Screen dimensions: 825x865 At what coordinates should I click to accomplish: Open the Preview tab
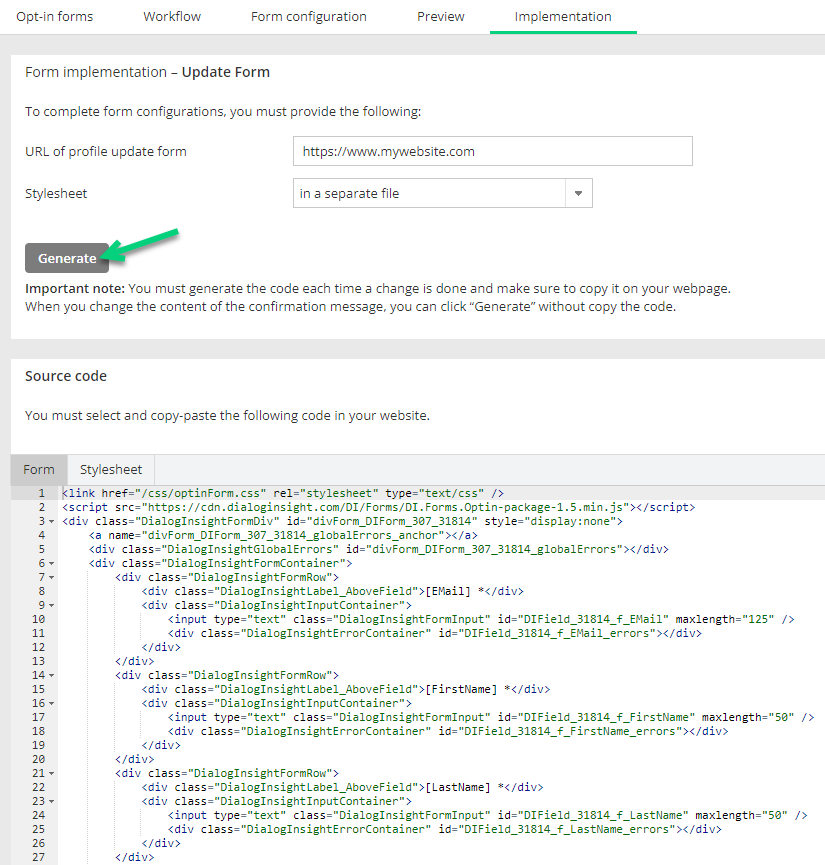click(440, 17)
